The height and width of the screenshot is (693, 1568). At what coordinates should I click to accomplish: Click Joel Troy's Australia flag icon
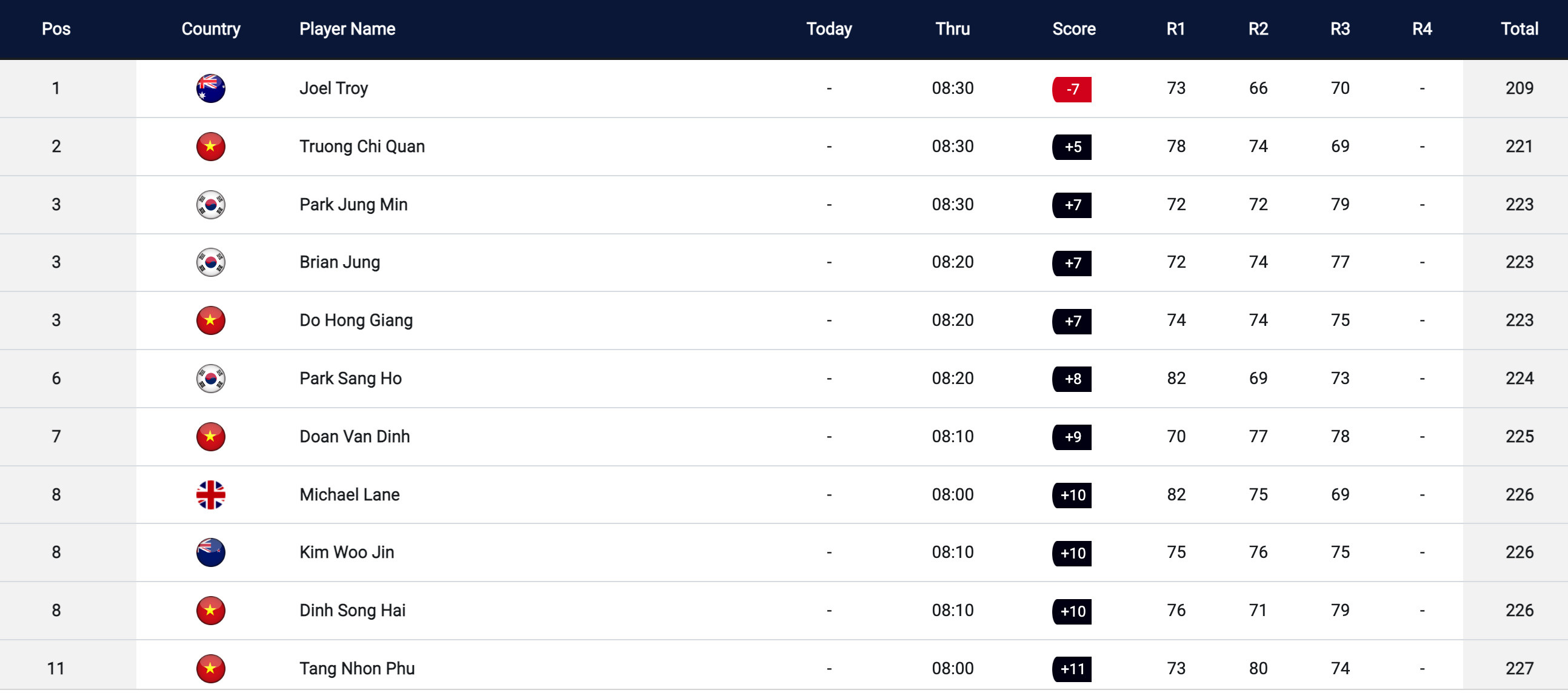210,88
